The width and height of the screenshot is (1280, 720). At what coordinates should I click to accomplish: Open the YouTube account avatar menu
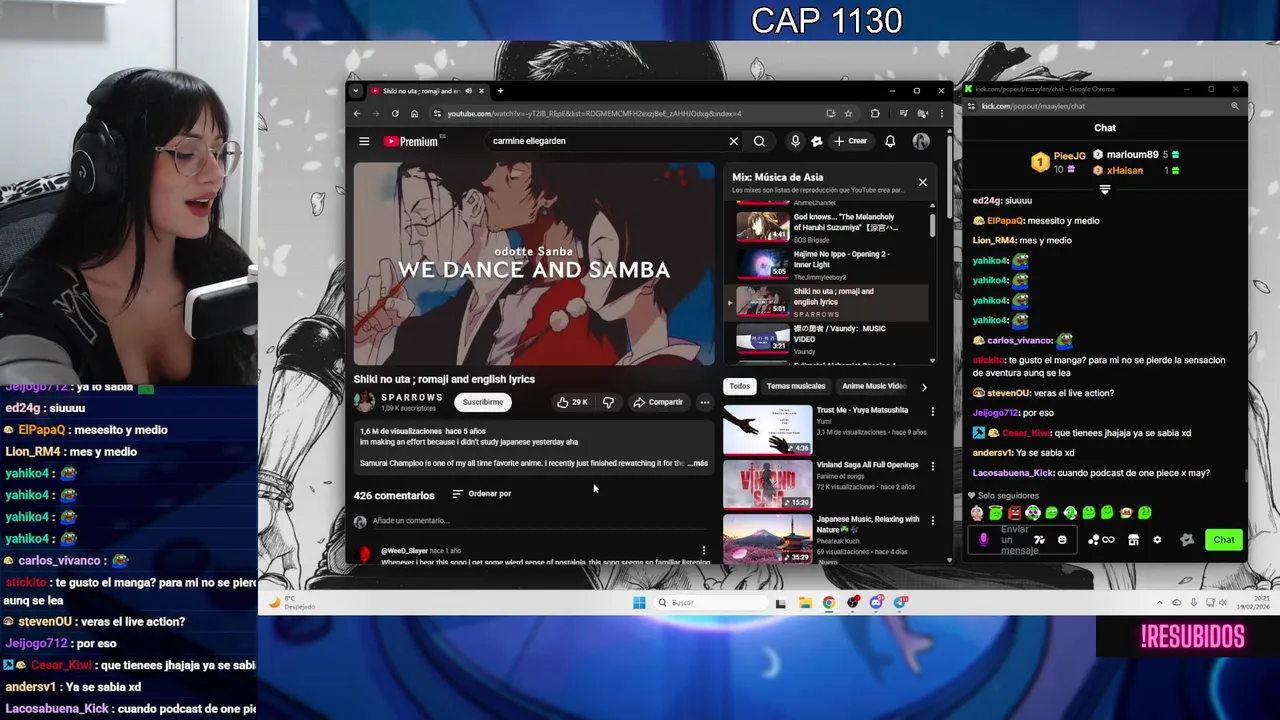(x=921, y=141)
